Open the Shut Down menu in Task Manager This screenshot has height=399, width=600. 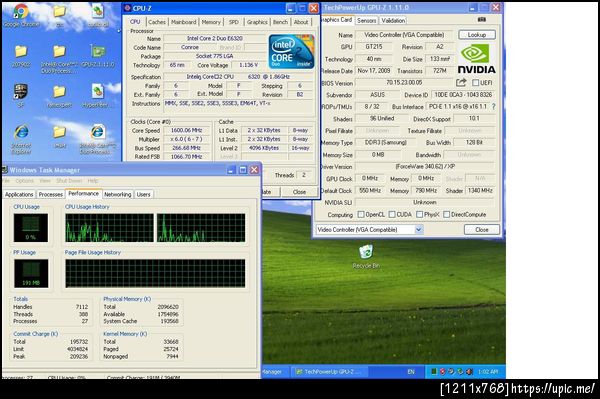(x=69, y=181)
